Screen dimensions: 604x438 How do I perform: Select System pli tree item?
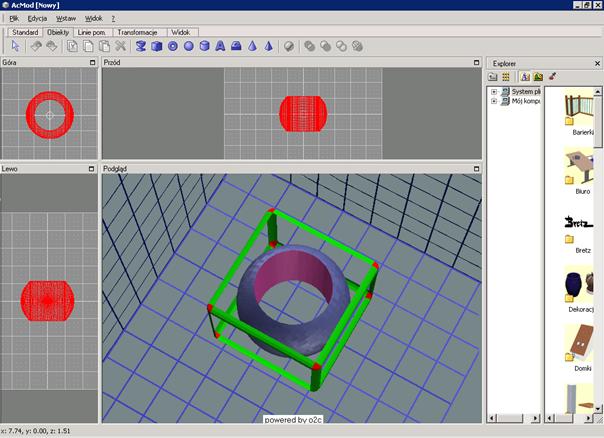pyautogui.click(x=526, y=92)
